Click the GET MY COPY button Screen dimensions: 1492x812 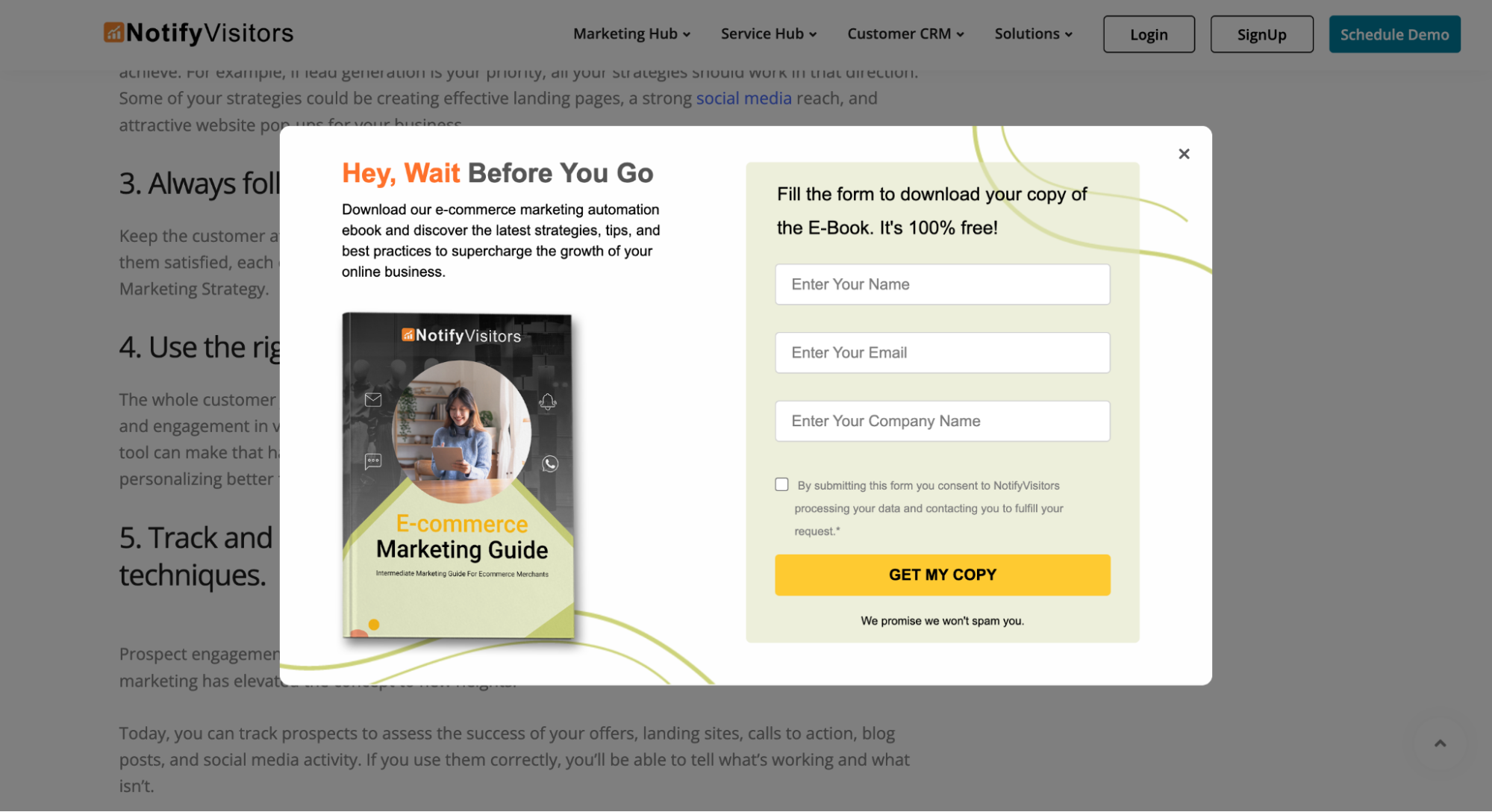point(942,575)
